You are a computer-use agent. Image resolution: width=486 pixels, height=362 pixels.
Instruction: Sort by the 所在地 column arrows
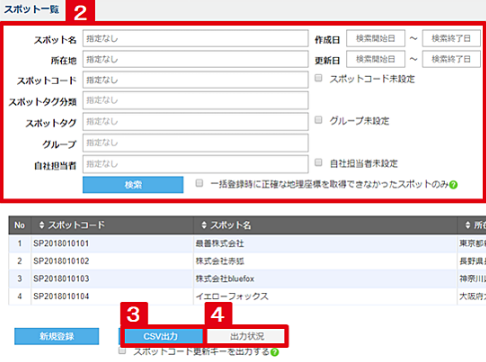pyautogui.click(x=468, y=225)
